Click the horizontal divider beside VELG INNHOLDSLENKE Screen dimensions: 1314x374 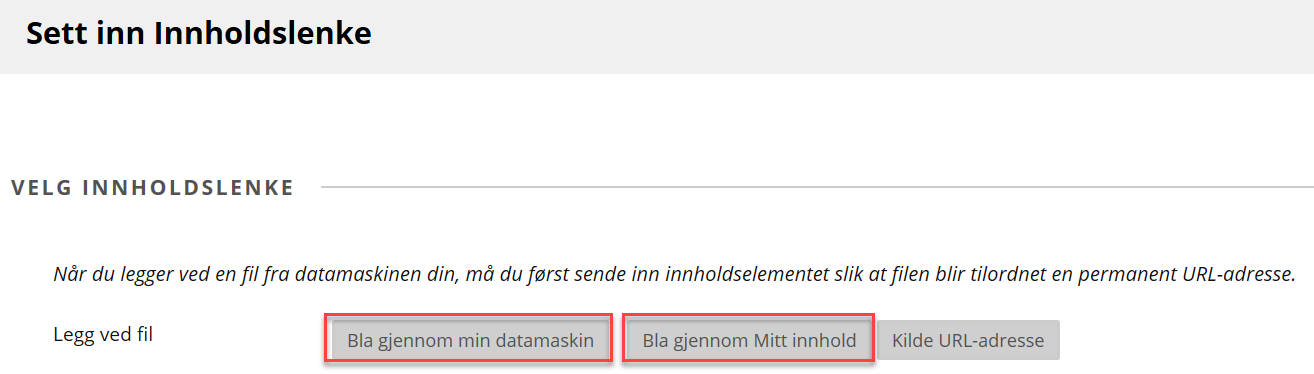(817, 187)
